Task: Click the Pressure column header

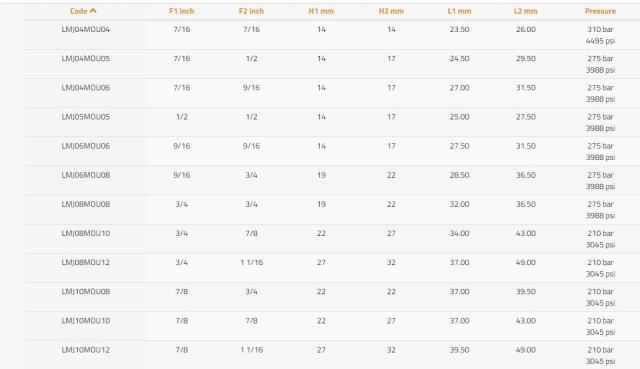Action: tap(600, 11)
